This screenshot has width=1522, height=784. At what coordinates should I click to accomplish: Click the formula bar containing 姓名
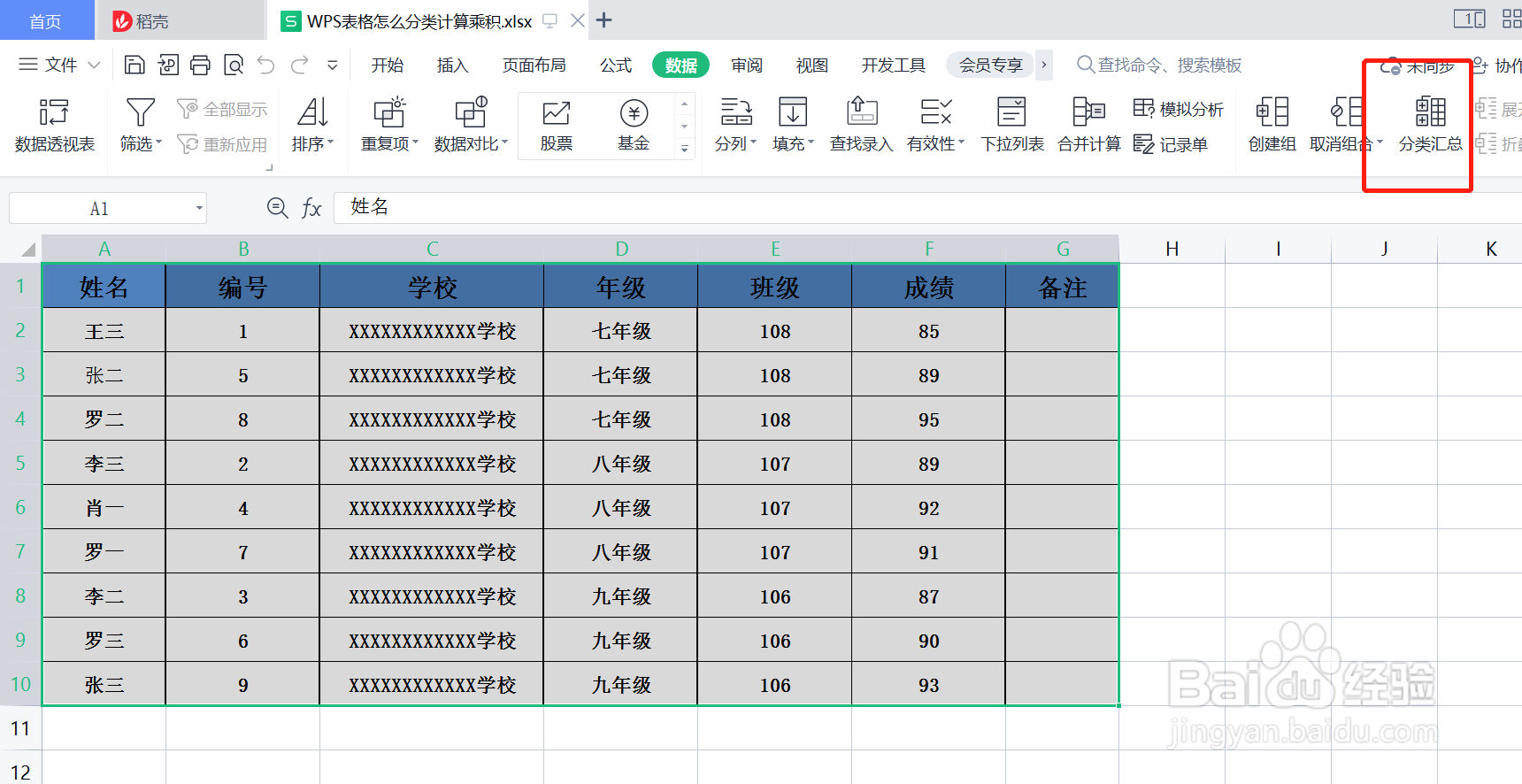pyautogui.click(x=926, y=208)
